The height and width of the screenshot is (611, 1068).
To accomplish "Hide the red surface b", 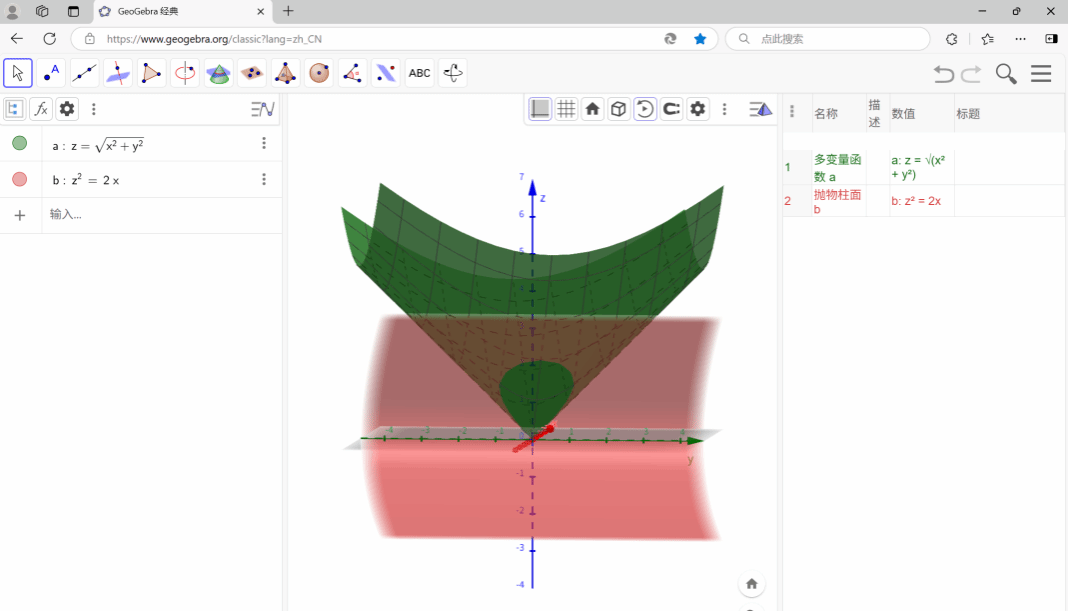I will tap(19, 180).
